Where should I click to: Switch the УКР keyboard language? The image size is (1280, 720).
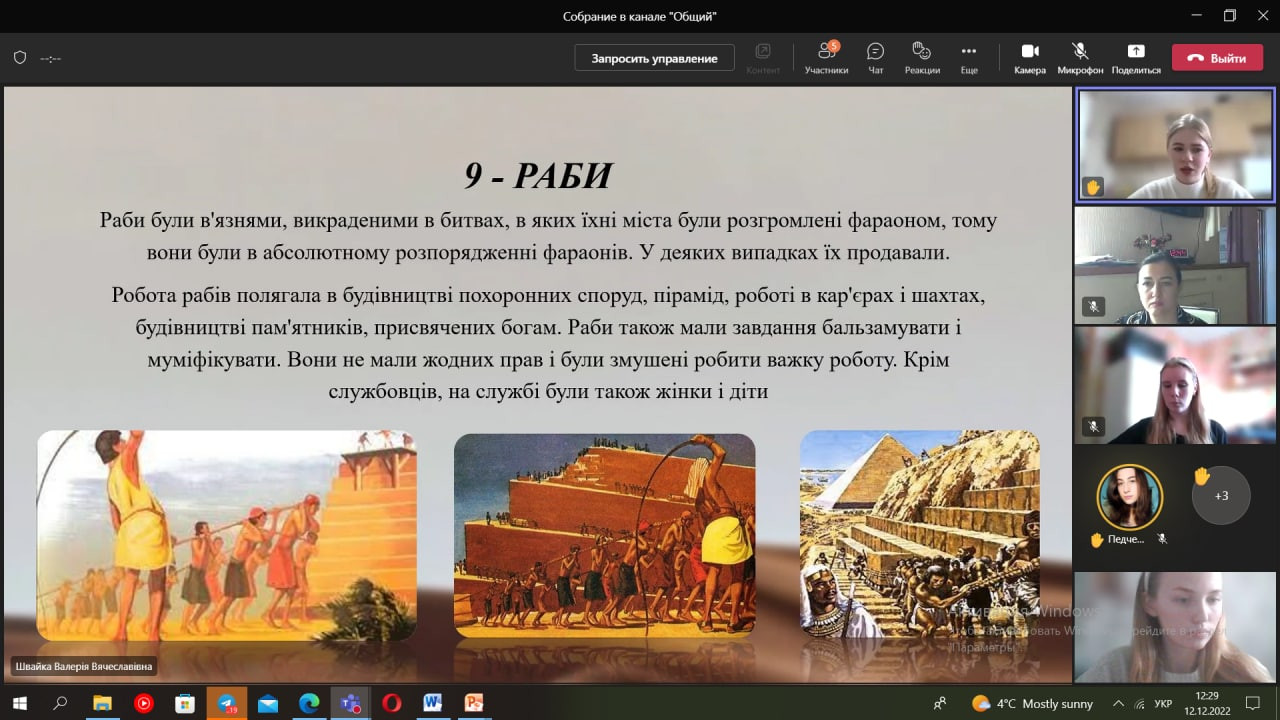click(1163, 704)
